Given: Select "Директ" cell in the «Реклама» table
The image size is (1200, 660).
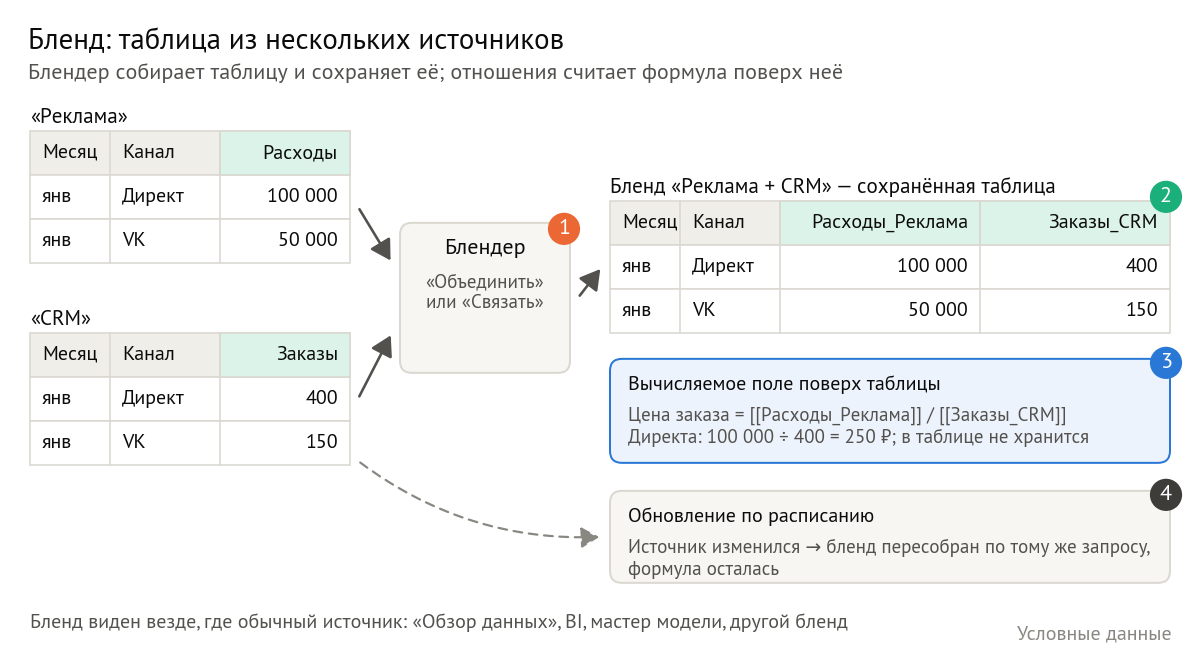Looking at the screenshot, I should point(165,196).
